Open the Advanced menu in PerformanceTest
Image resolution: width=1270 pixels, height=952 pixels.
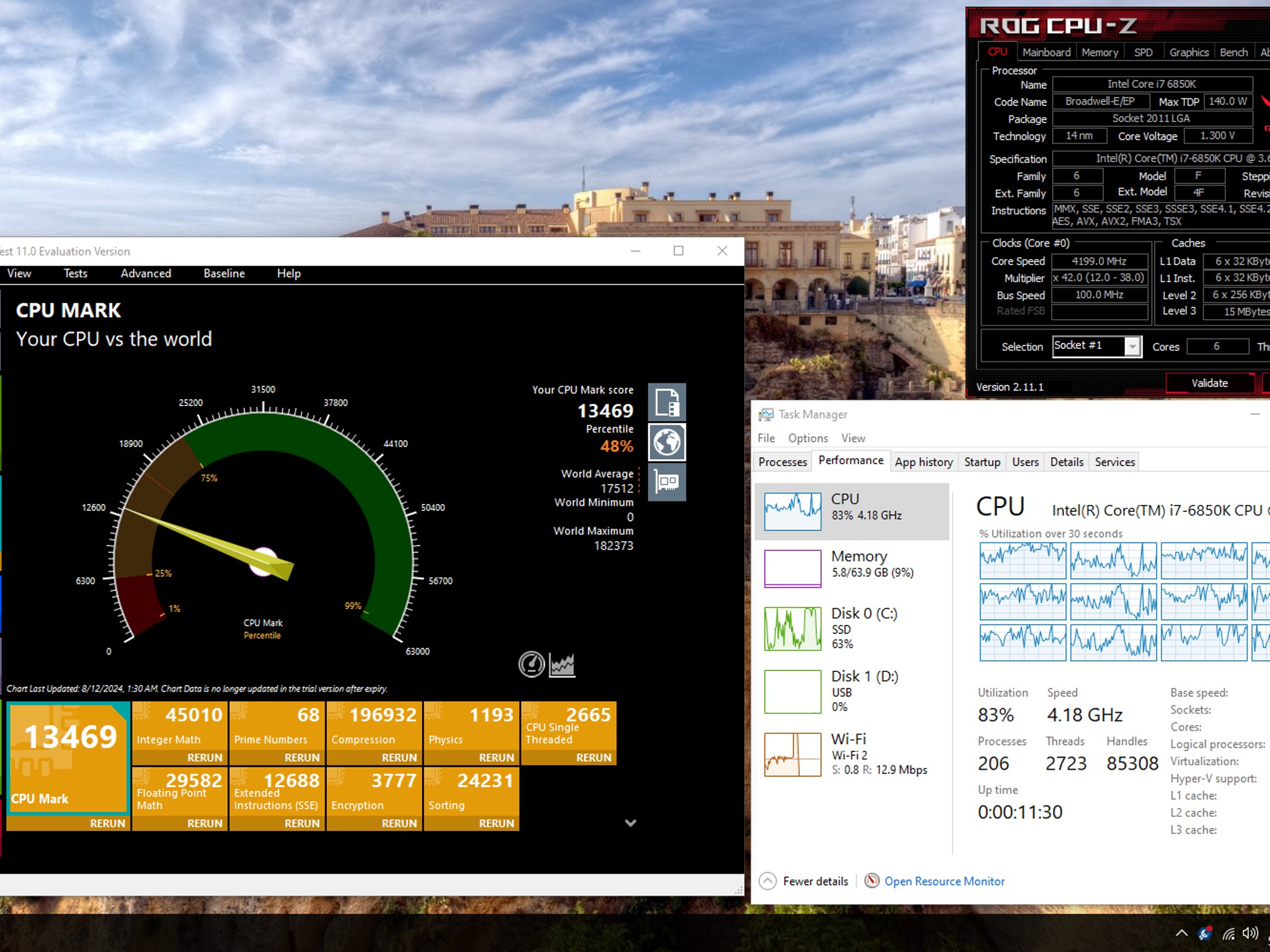[x=146, y=273]
